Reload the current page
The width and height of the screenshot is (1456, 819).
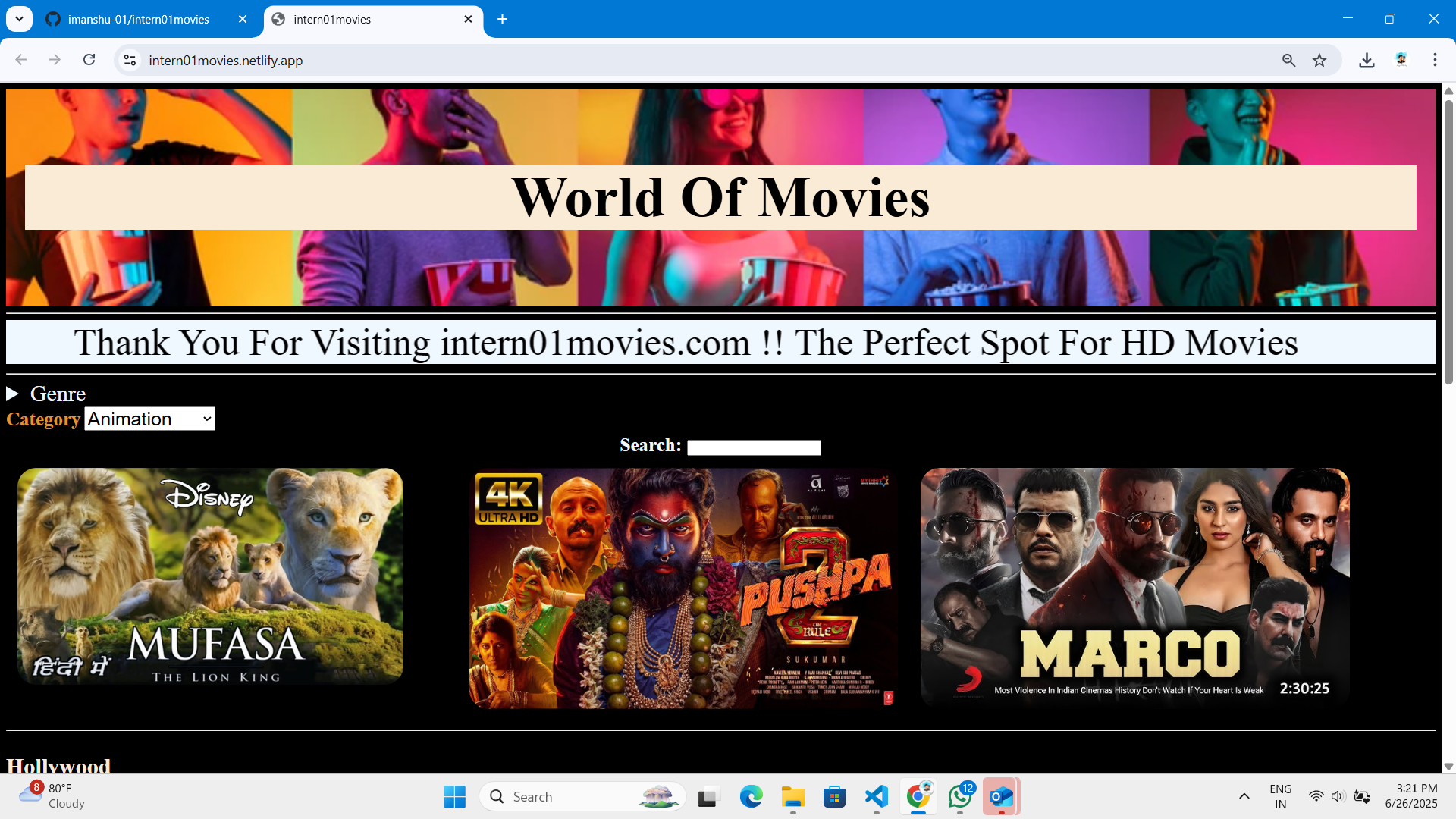point(89,60)
